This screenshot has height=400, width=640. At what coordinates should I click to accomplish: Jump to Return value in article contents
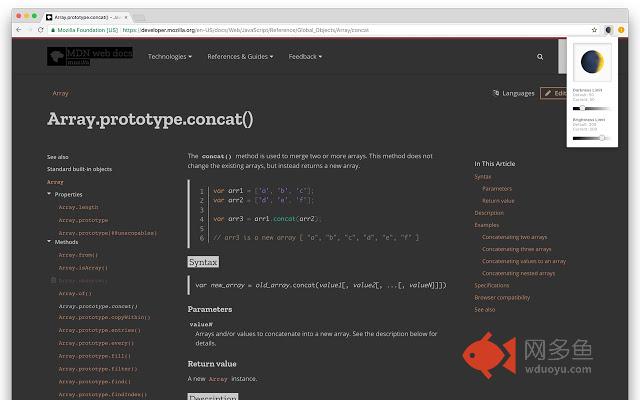[x=498, y=201]
